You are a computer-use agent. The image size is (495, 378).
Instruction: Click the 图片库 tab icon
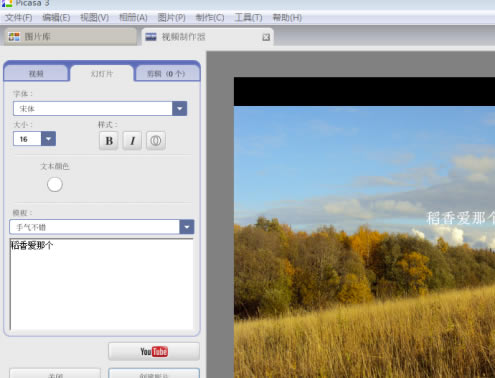tap(14, 37)
